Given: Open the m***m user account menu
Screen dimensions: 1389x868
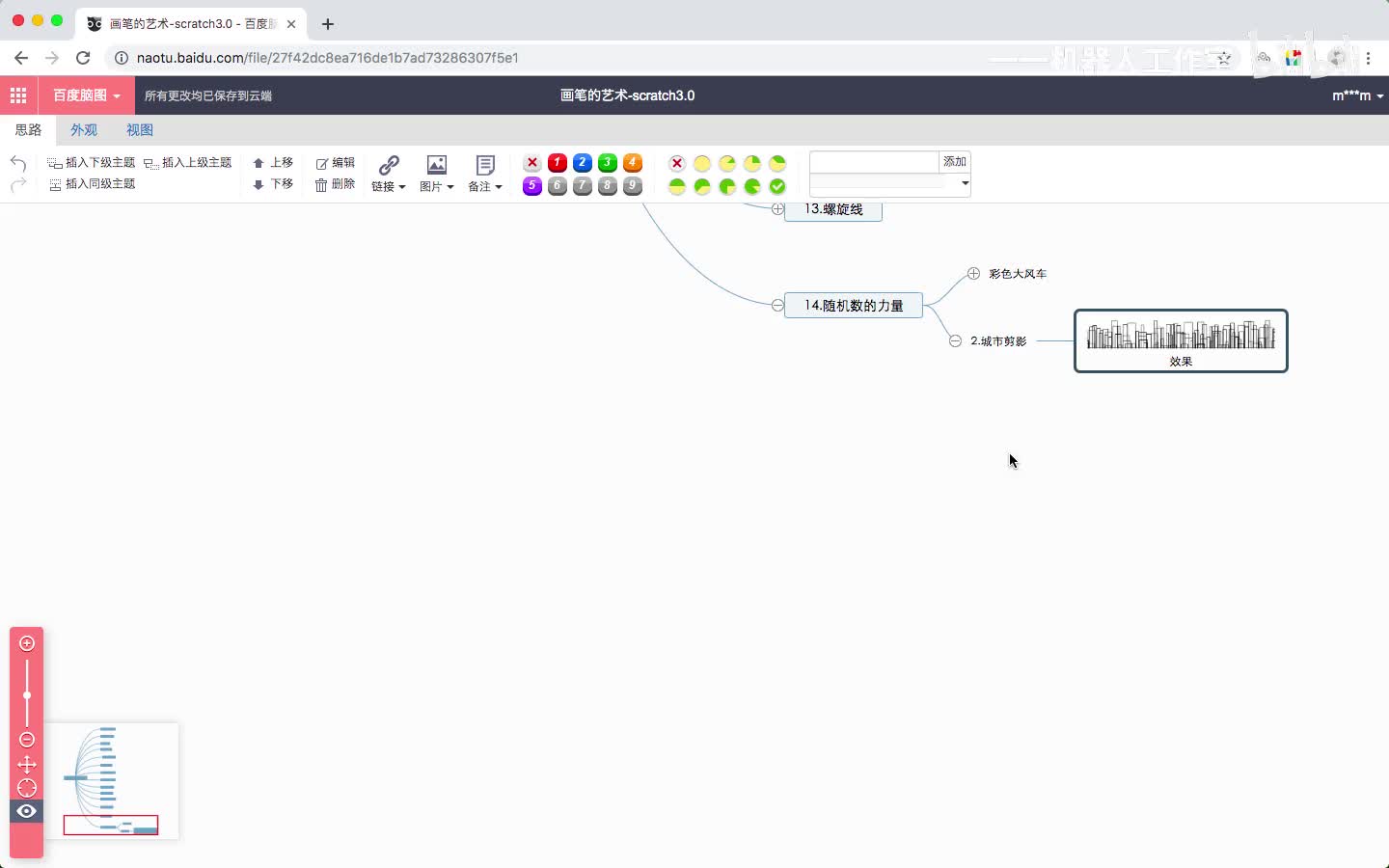Looking at the screenshot, I should point(1357,95).
